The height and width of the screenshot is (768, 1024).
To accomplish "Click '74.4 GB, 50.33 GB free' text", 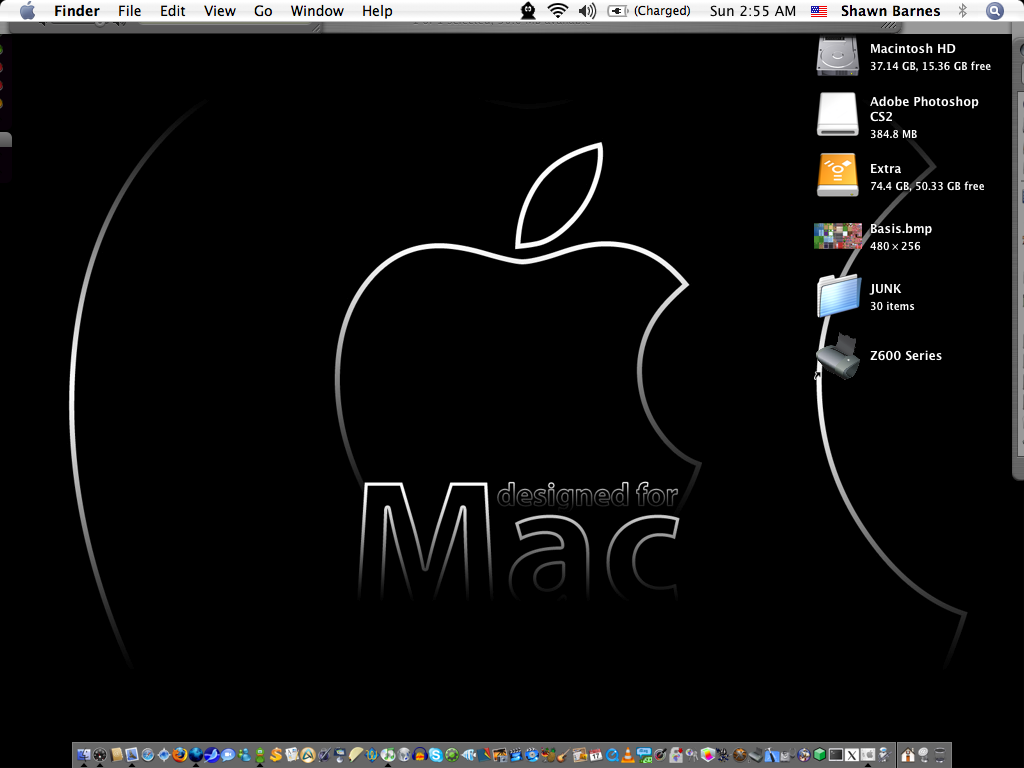I will [x=927, y=186].
